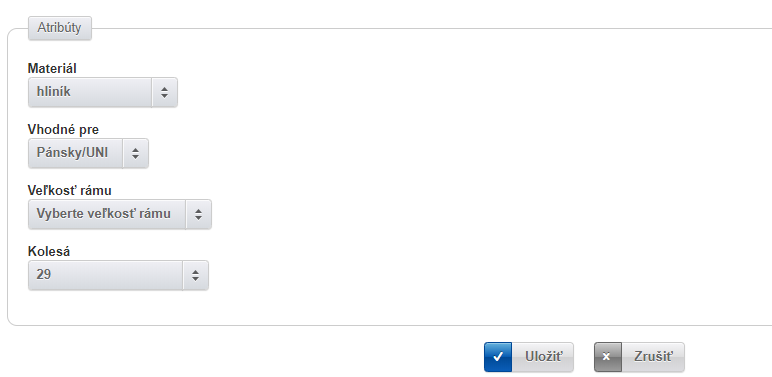Click the blue checkmark icon on Uložiť
Image resolution: width=772 pixels, height=377 pixels.
(x=498, y=357)
